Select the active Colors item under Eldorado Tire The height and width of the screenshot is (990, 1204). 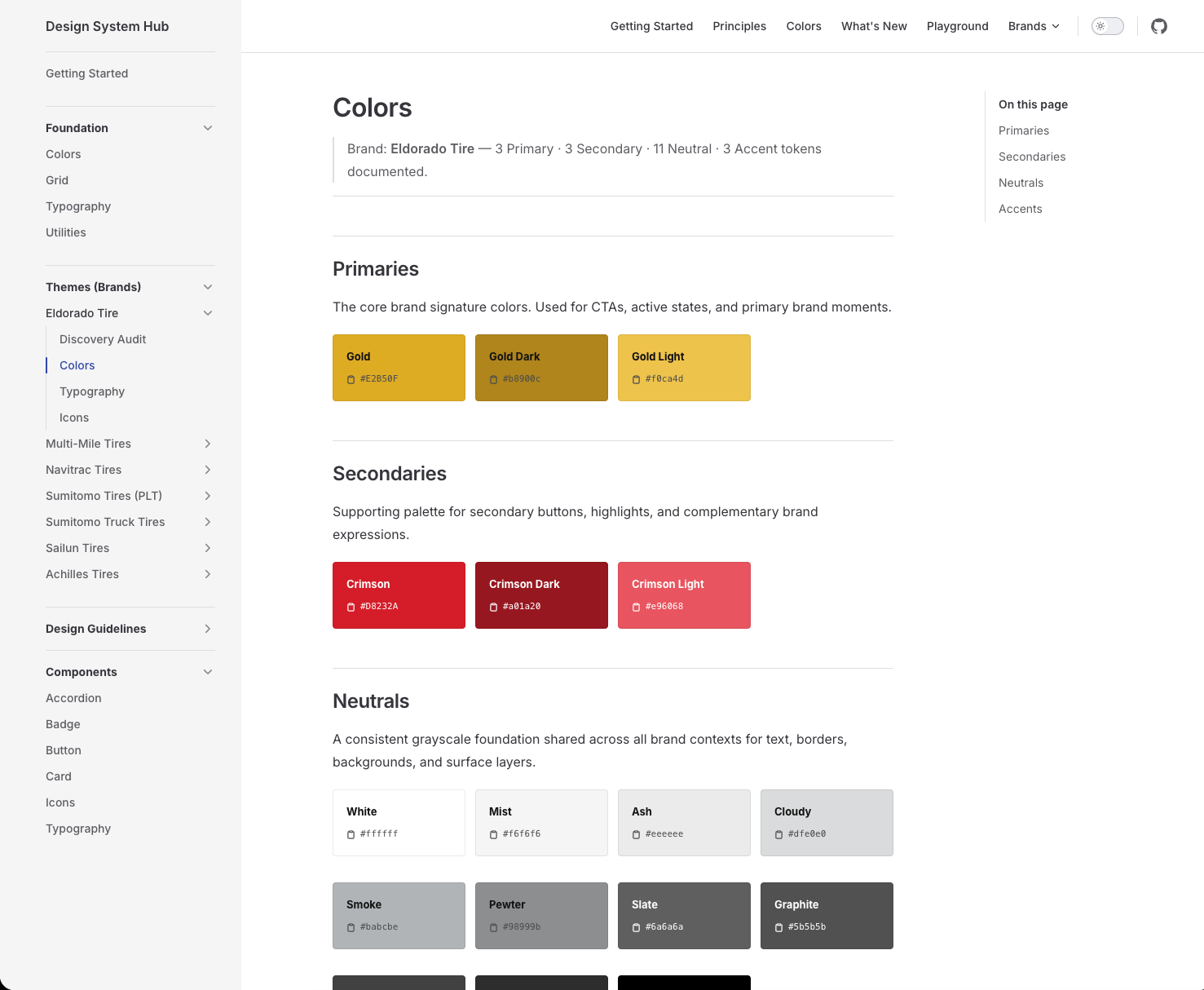pos(77,365)
